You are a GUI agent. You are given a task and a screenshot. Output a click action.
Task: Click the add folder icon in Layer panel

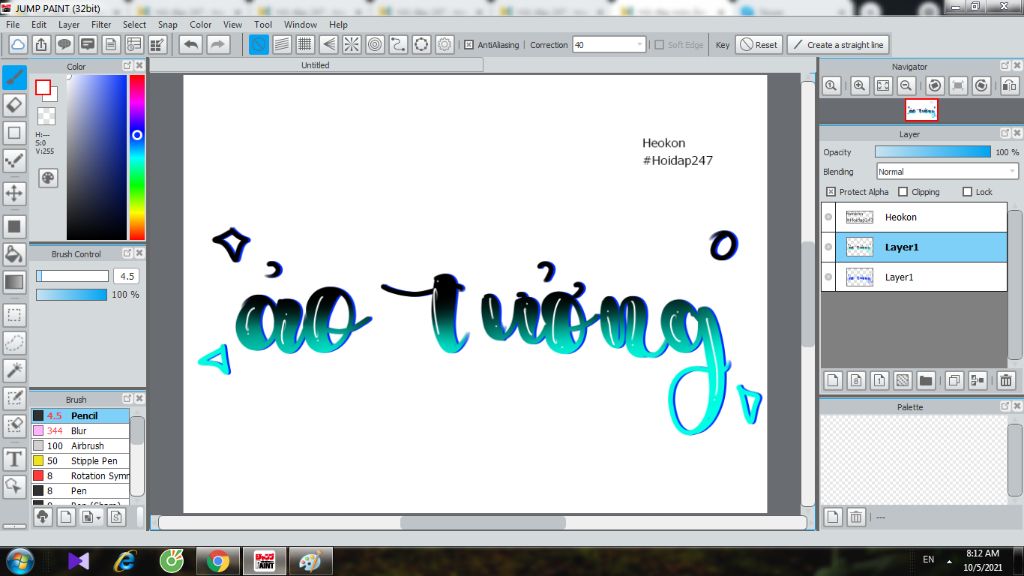tap(925, 380)
